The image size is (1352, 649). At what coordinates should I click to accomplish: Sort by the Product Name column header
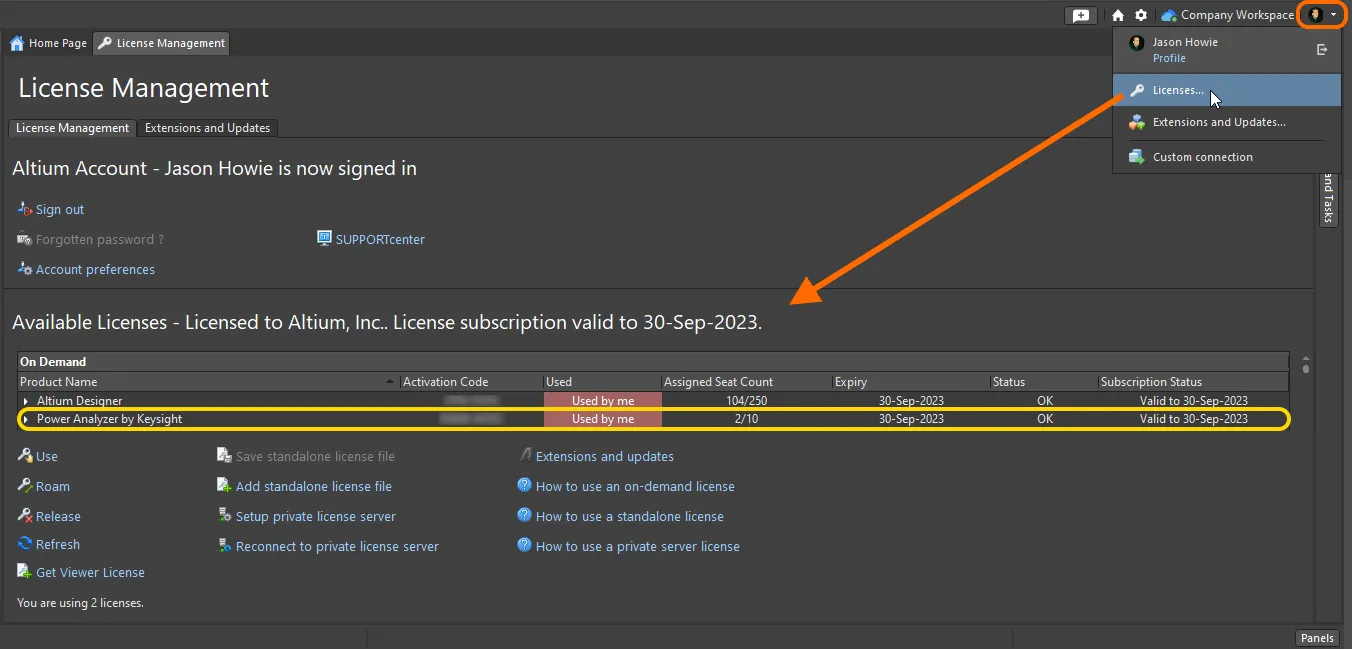[x=208, y=382]
